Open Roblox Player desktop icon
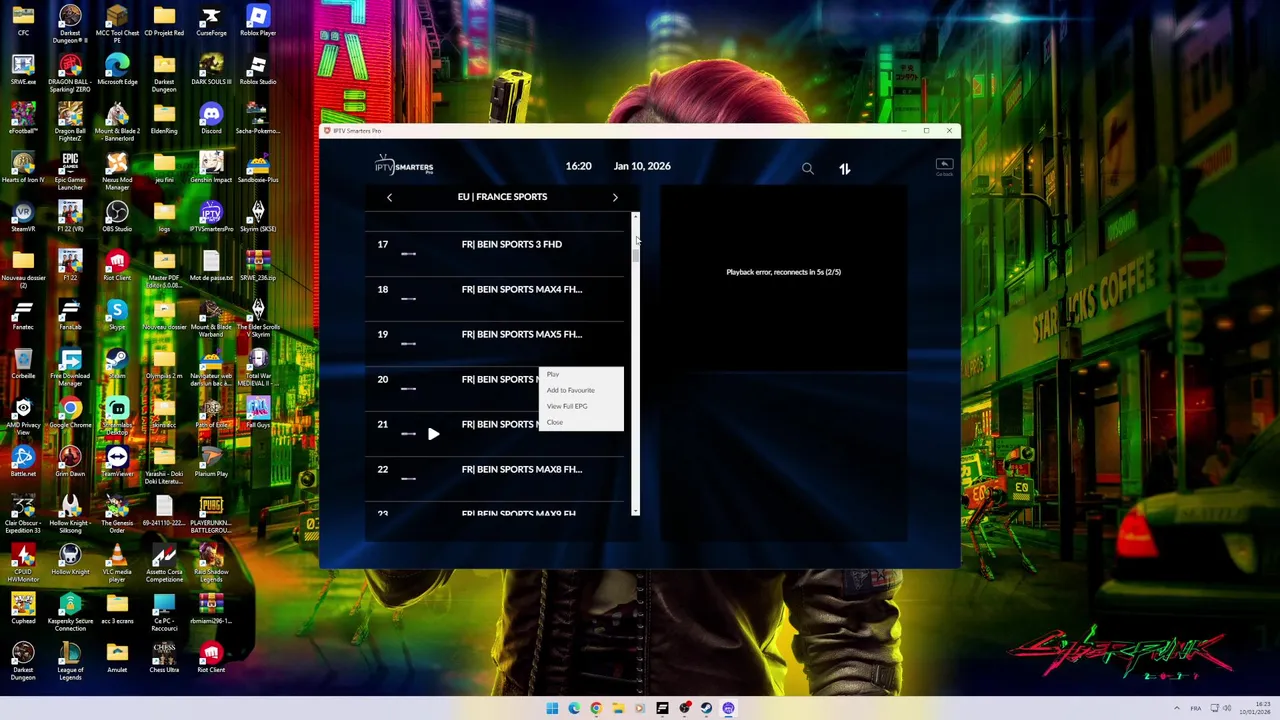The image size is (1280, 720). click(258, 21)
